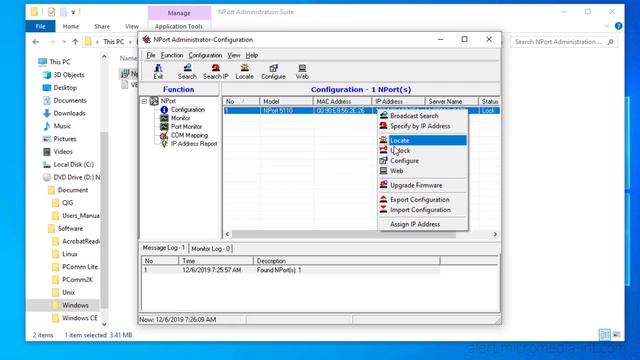Open the View menu in NPort Administrator
640x360 pixels.
click(x=233, y=55)
